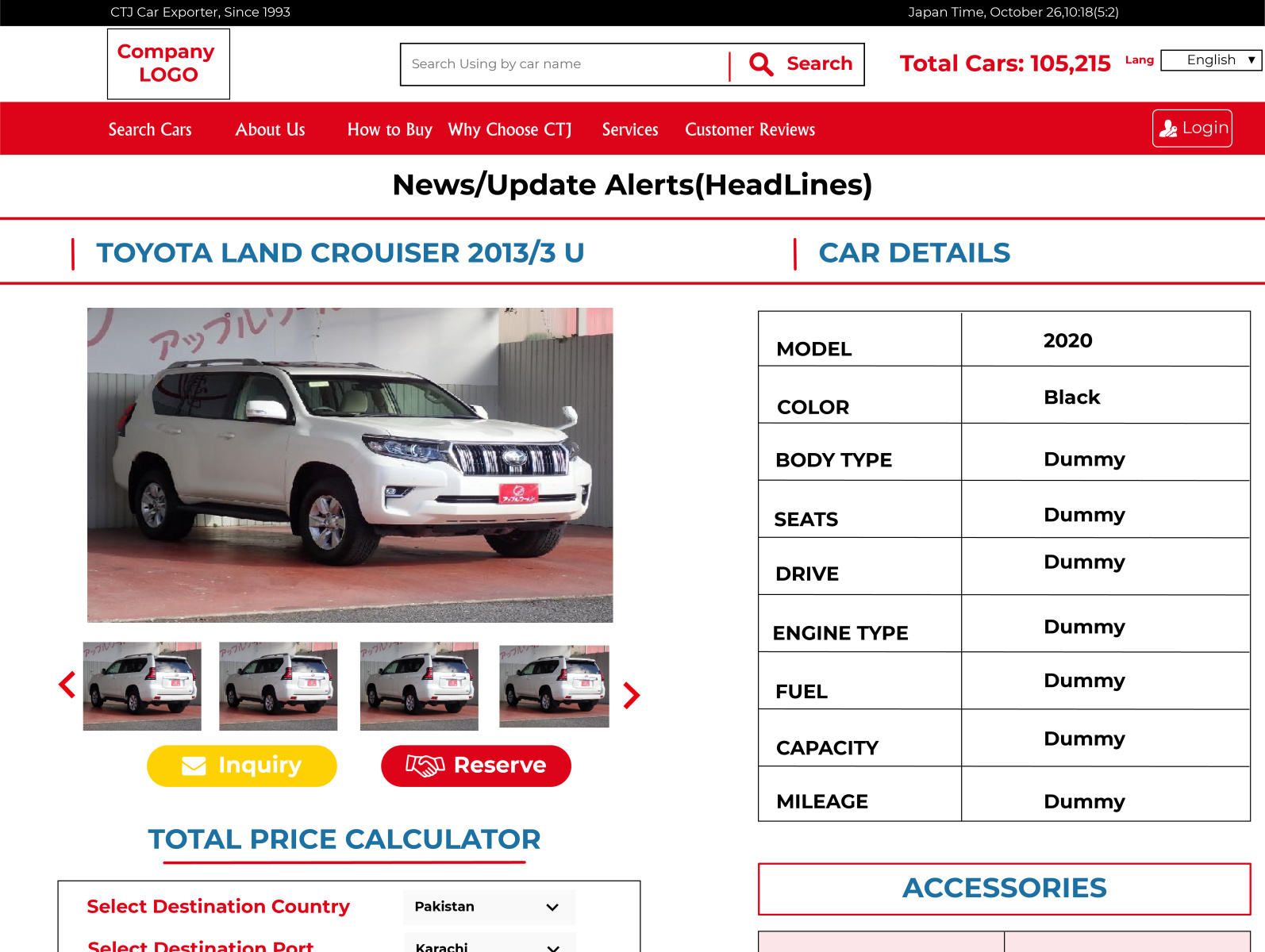Click the BODY TYPE label
Image resolution: width=1265 pixels, height=952 pixels.
point(833,460)
